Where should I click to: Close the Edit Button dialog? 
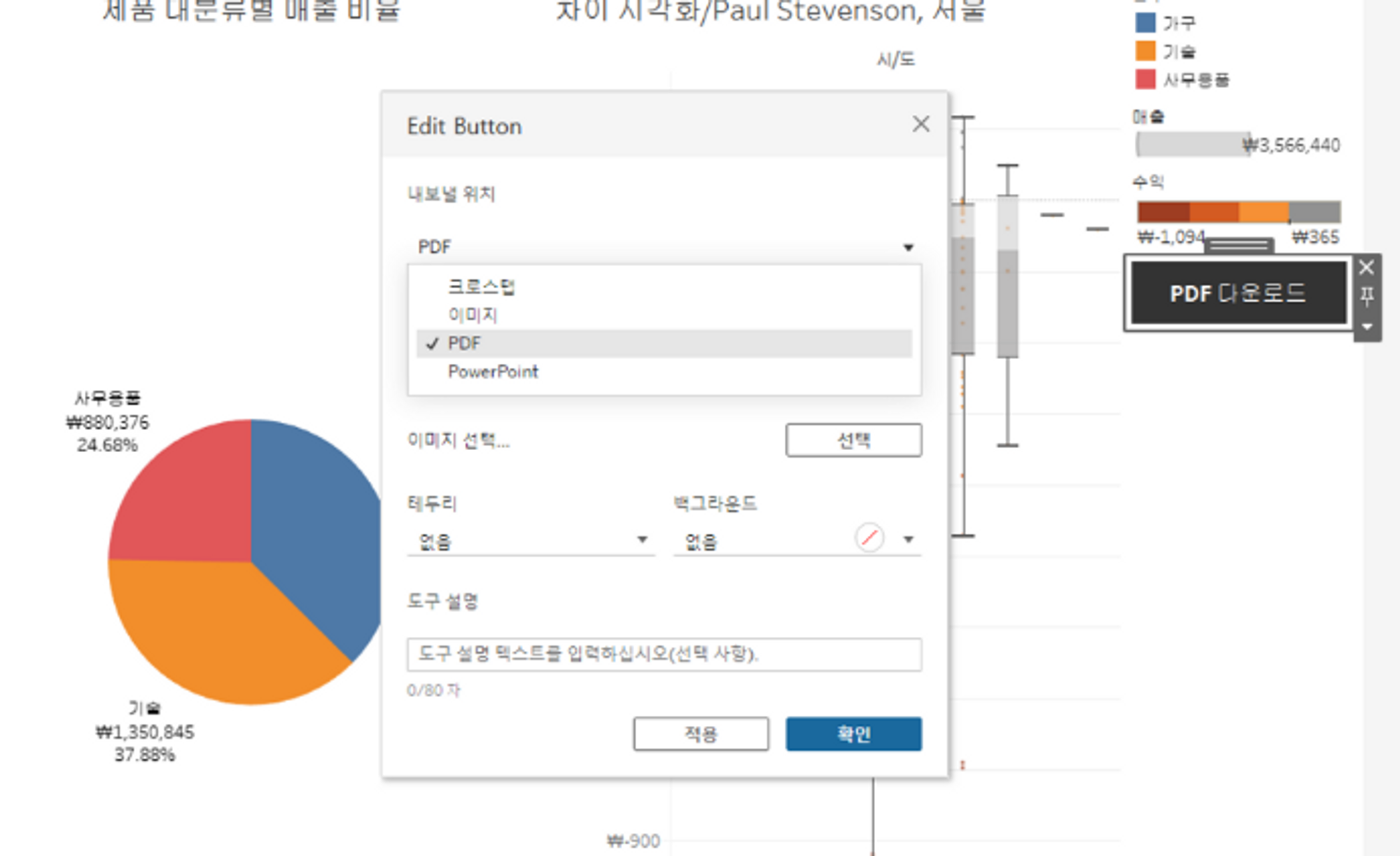click(920, 125)
